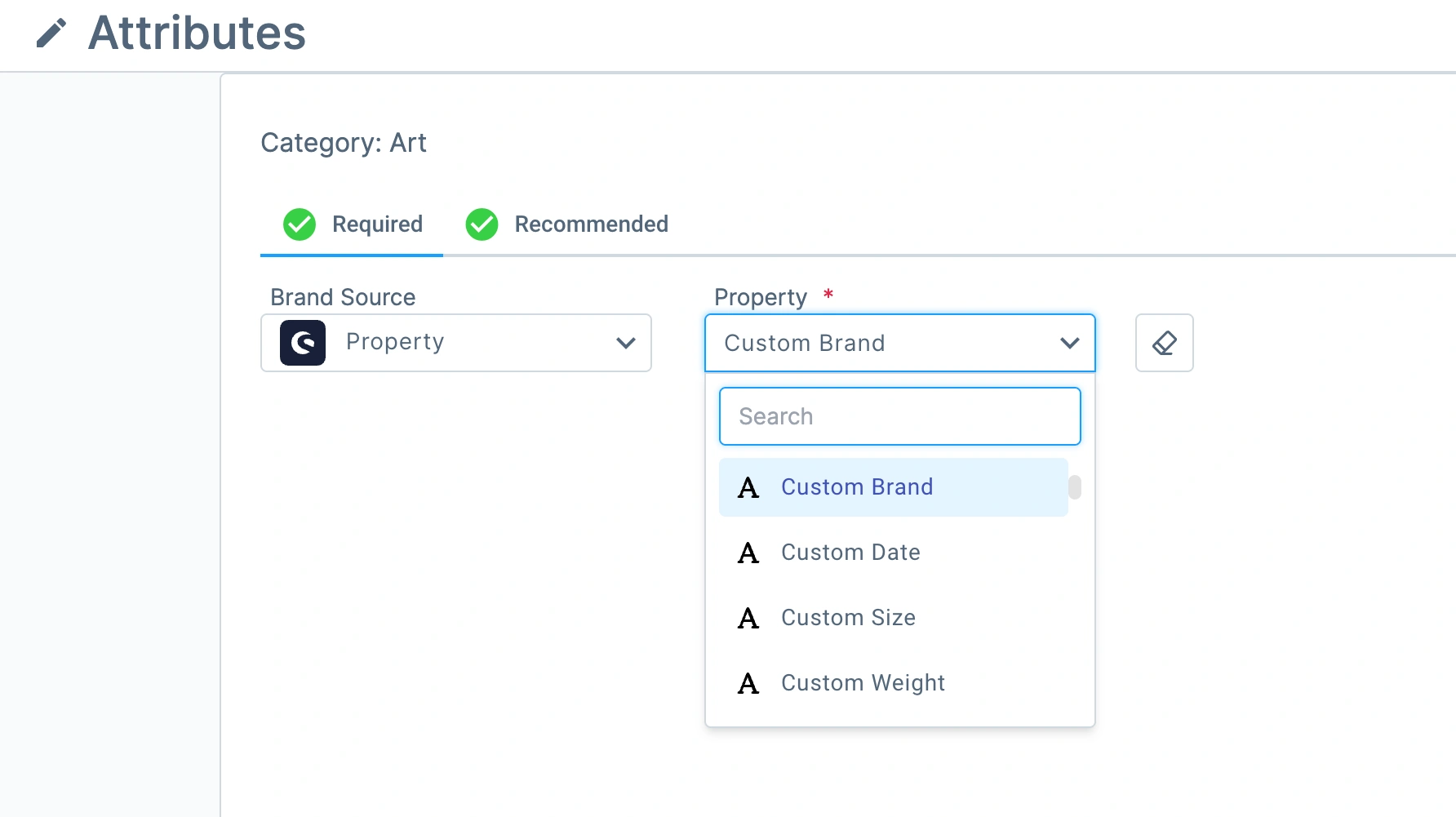Screen dimensions: 1456x817
Task: Click the eraser clear button
Action: [x=1164, y=343]
